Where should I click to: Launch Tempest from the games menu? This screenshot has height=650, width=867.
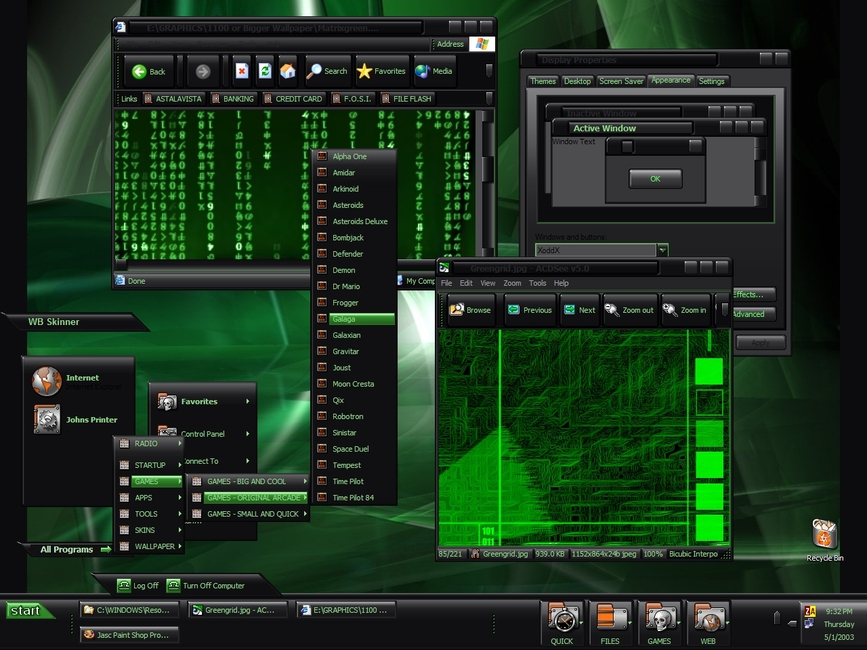(x=354, y=465)
